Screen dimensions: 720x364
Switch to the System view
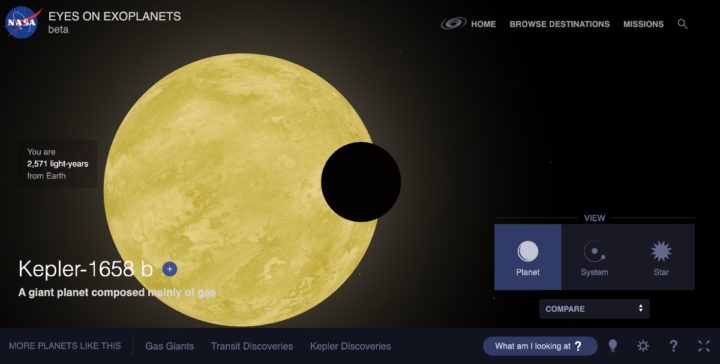[594, 257]
